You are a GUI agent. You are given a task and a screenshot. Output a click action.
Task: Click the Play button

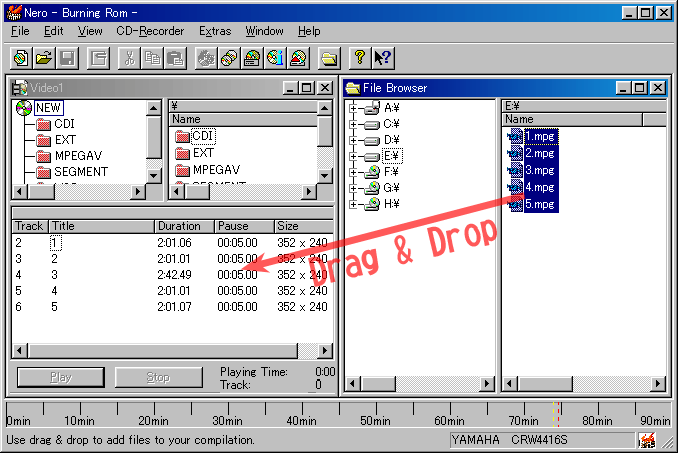pos(61,377)
